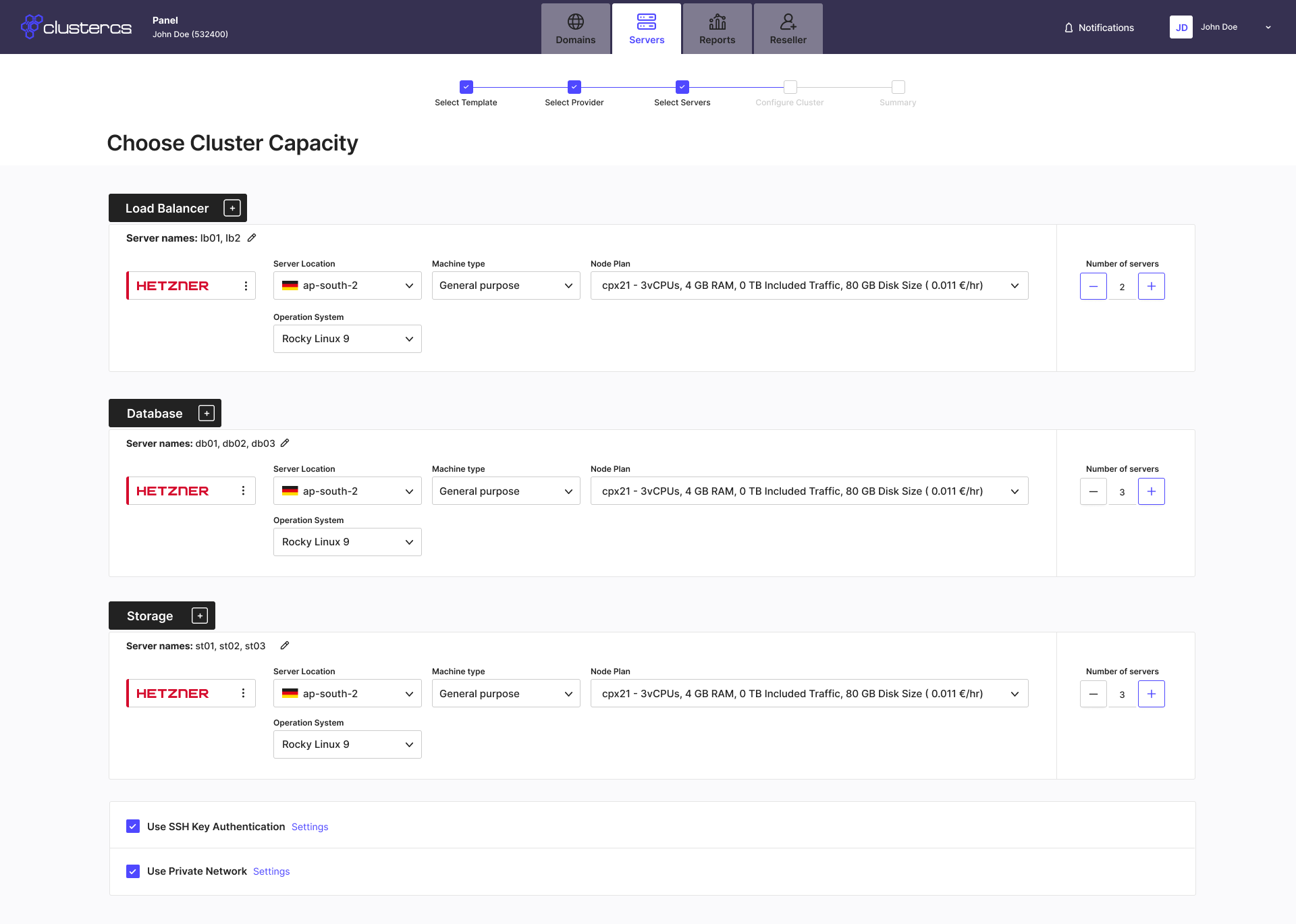
Task: Edit Load Balancer server names pencil icon
Action: coord(252,238)
